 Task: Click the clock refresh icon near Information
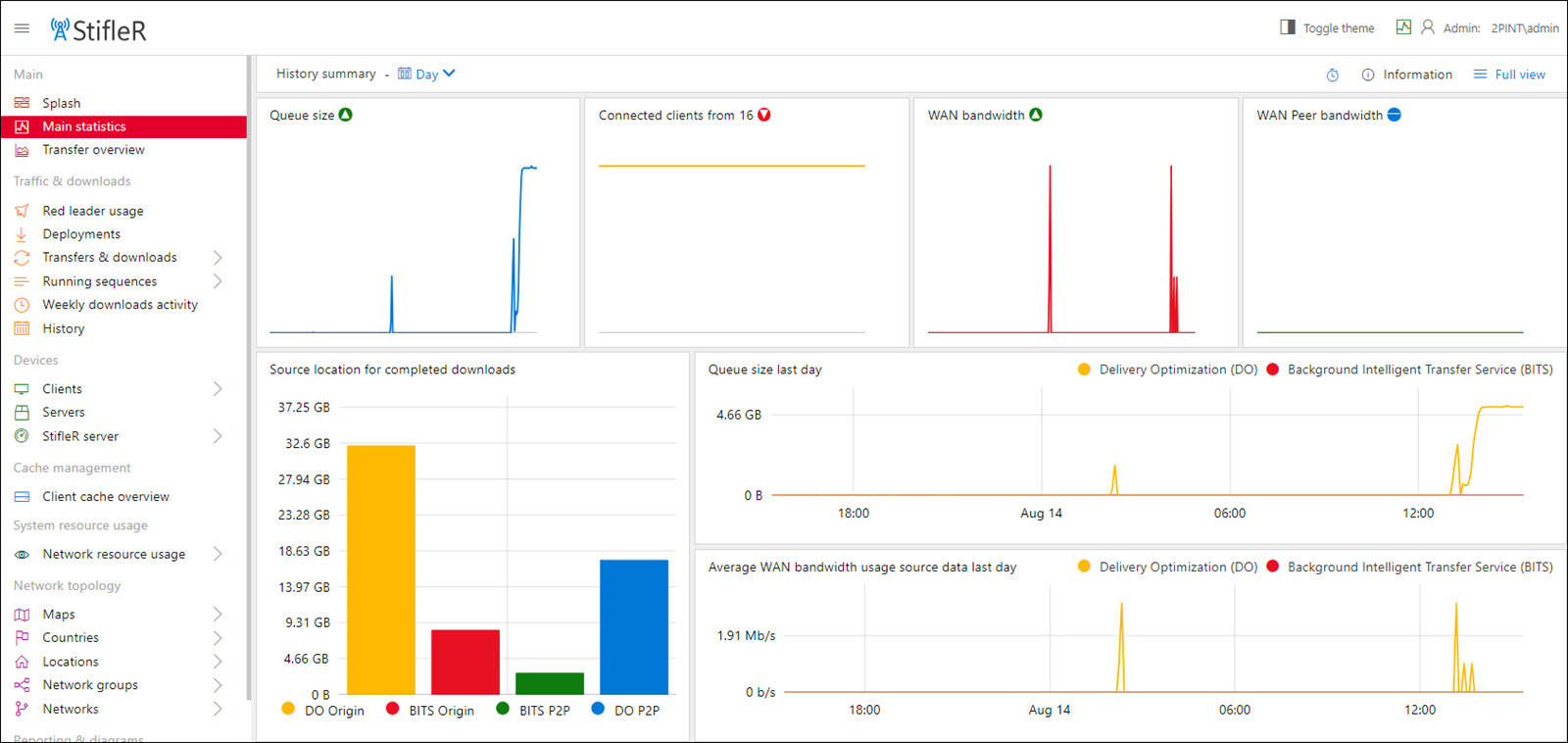pyautogui.click(x=1332, y=75)
